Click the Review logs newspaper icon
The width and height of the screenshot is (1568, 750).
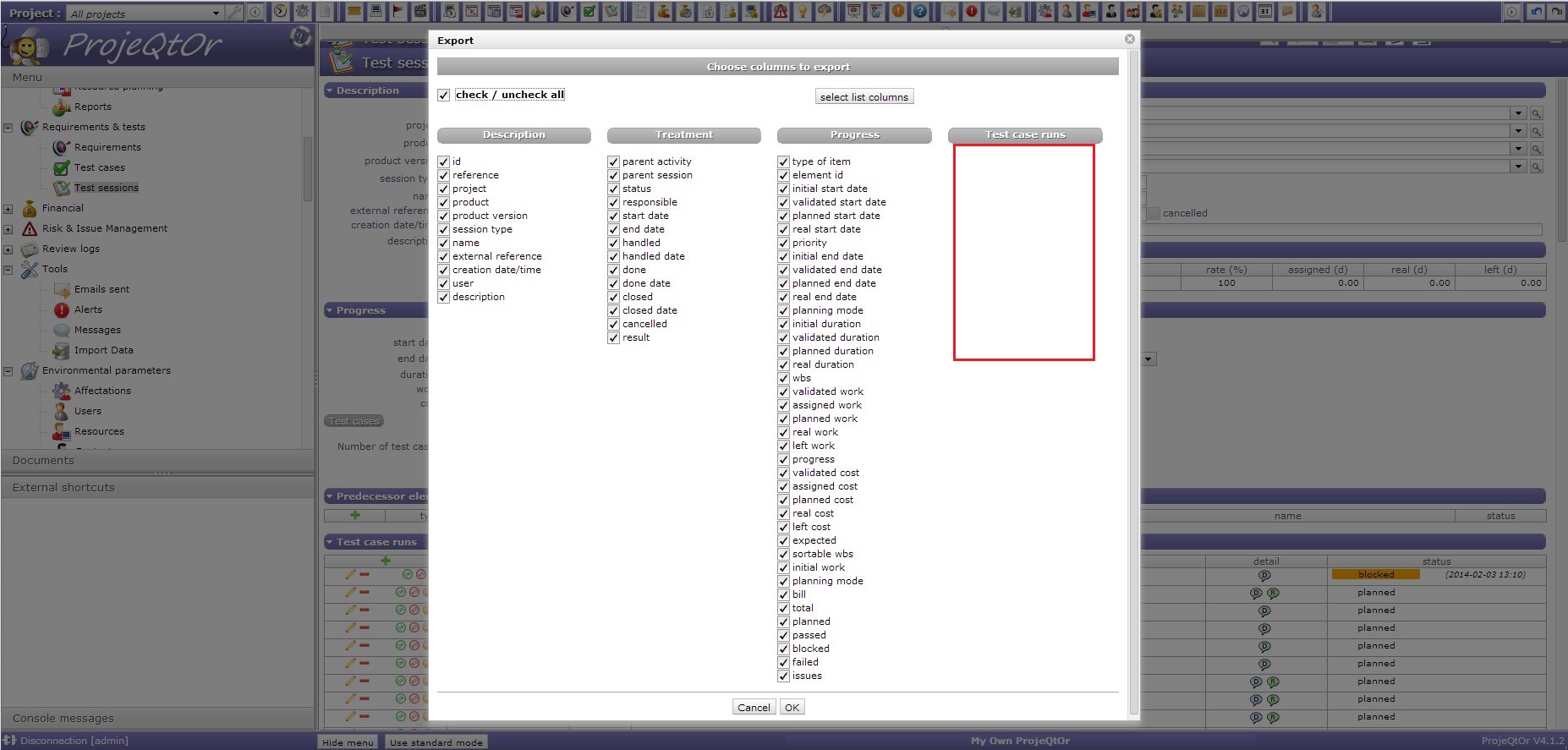pyautogui.click(x=30, y=249)
